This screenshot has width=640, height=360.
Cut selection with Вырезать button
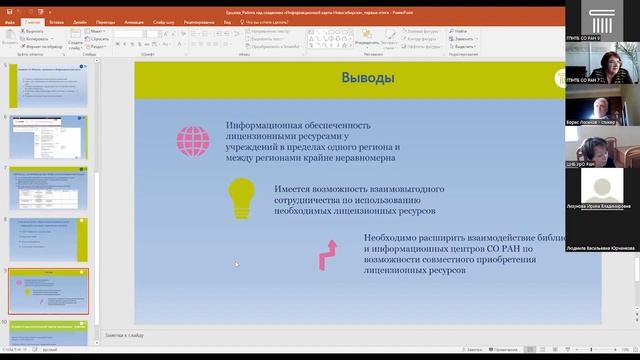coord(32,31)
